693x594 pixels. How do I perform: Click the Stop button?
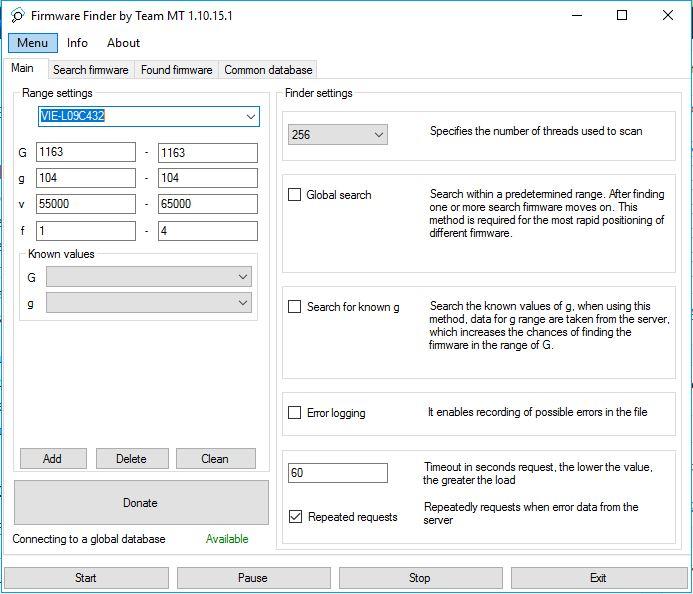(421, 578)
